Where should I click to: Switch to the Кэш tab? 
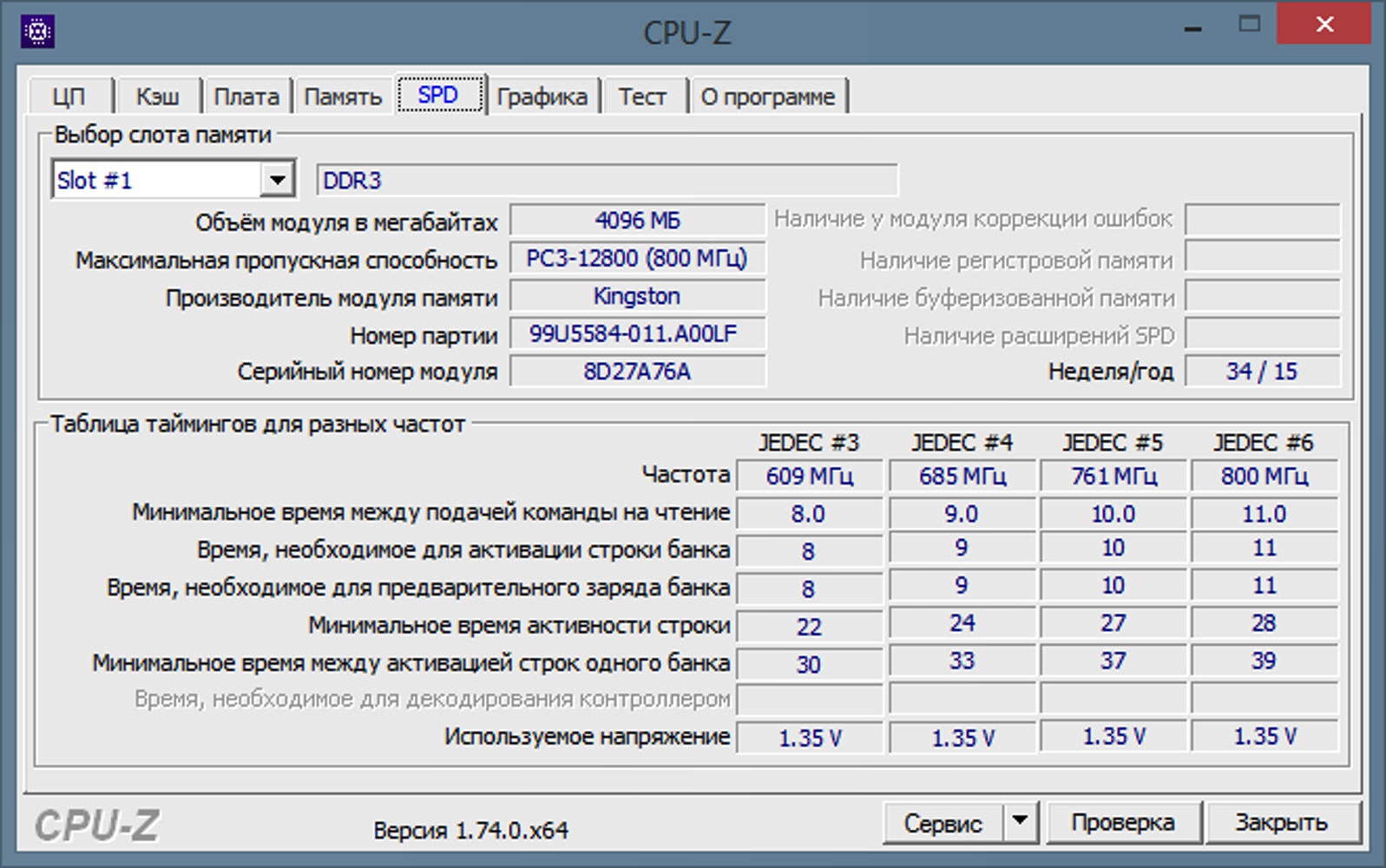[157, 96]
